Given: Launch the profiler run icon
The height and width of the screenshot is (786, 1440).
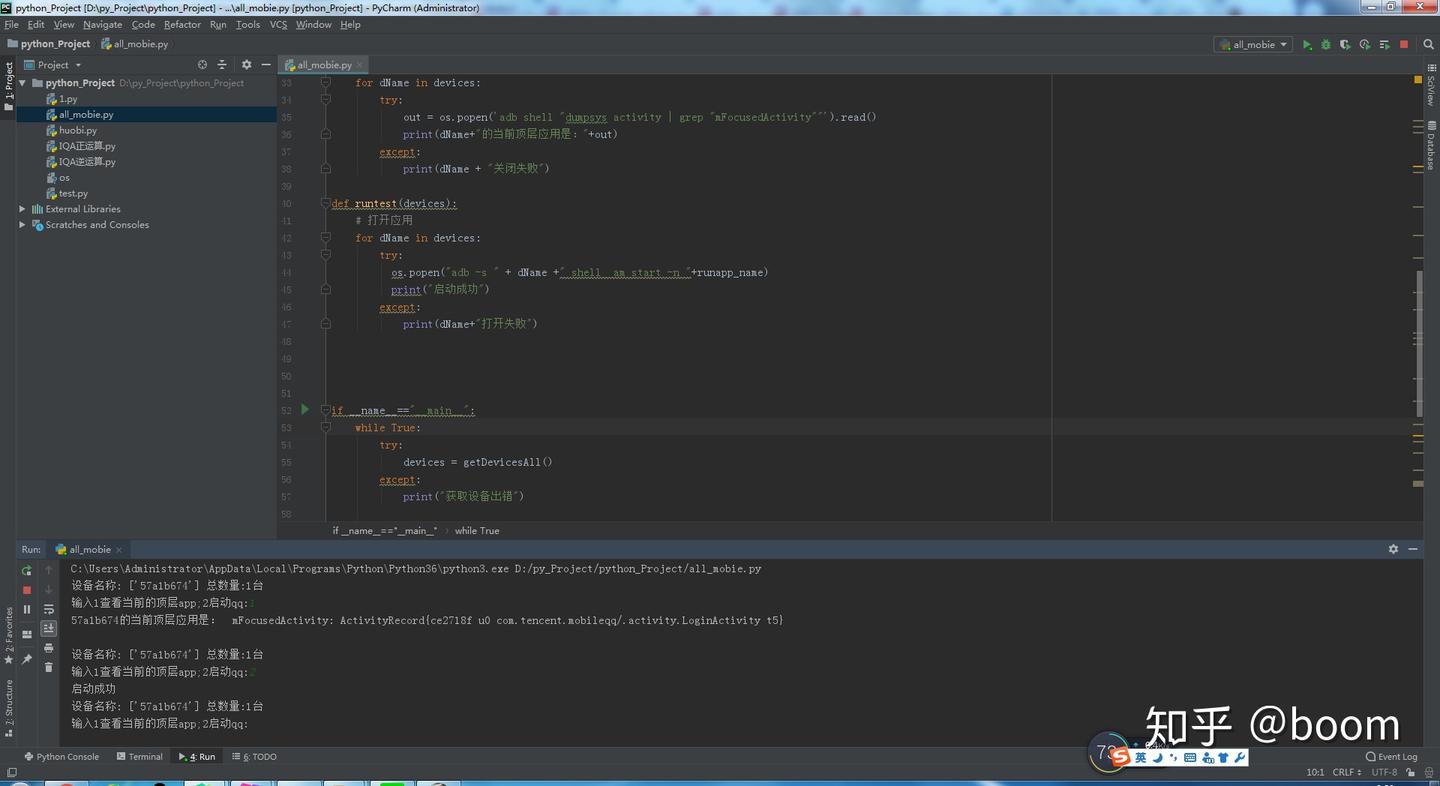Looking at the screenshot, I should (x=1365, y=45).
